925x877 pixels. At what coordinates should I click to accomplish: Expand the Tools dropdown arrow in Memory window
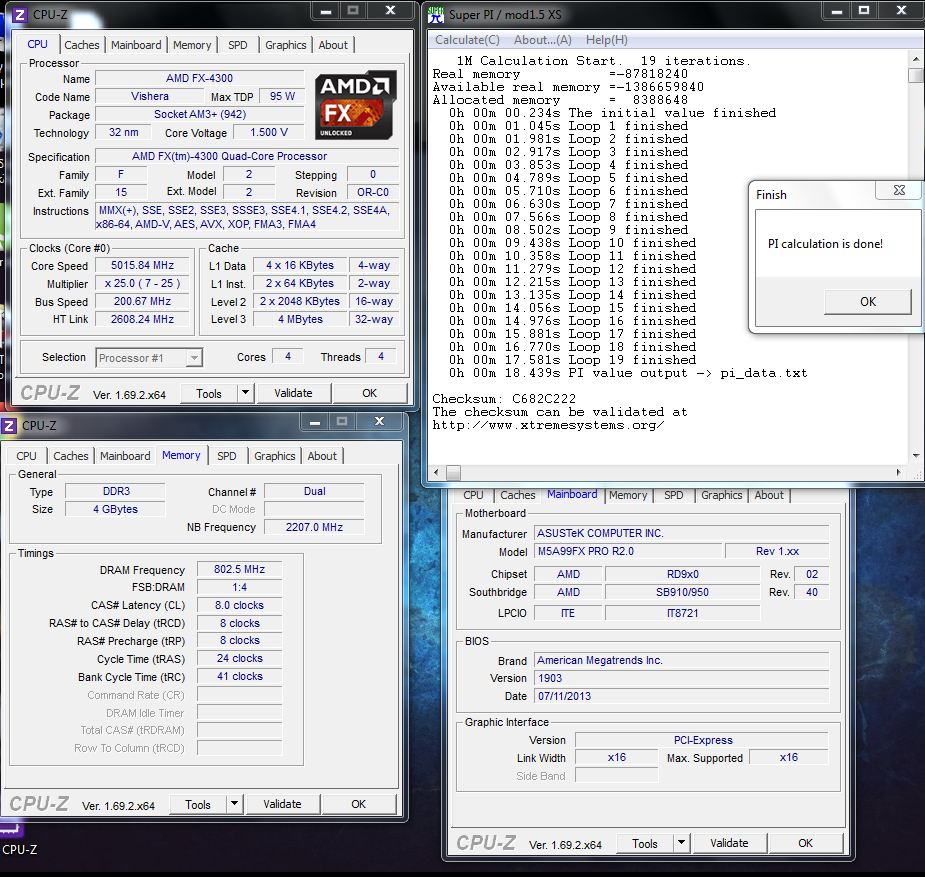[234, 803]
